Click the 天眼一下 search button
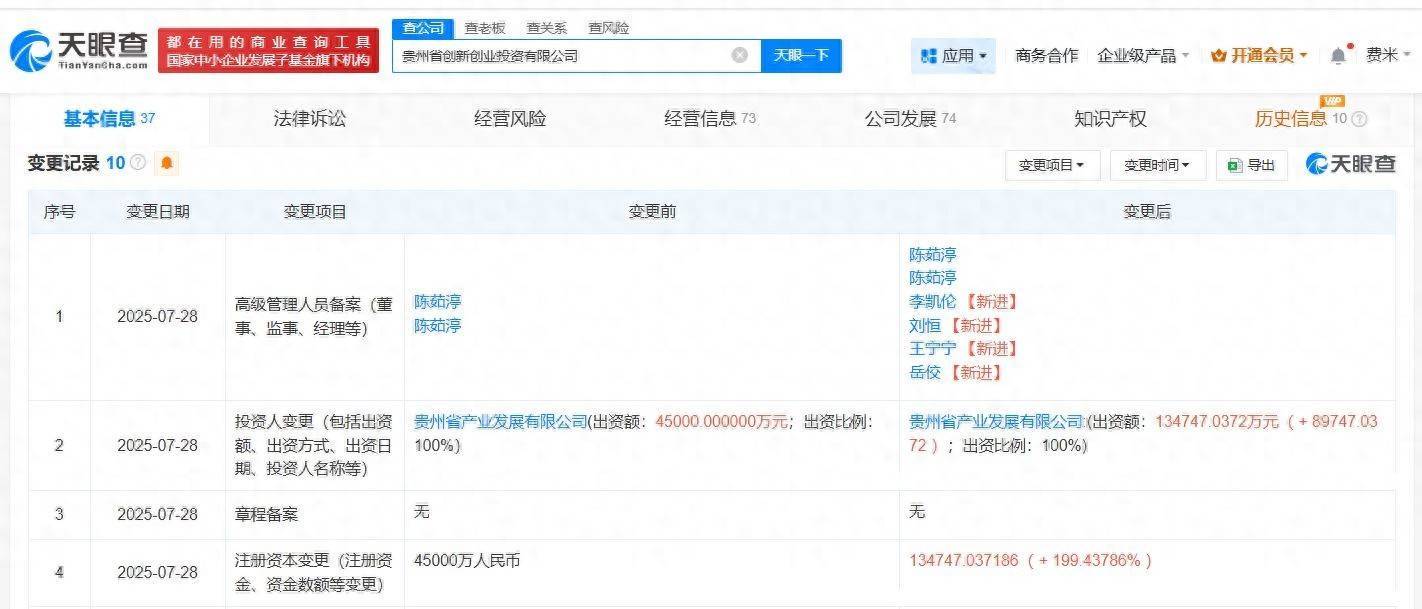1422x609 pixels. point(801,55)
